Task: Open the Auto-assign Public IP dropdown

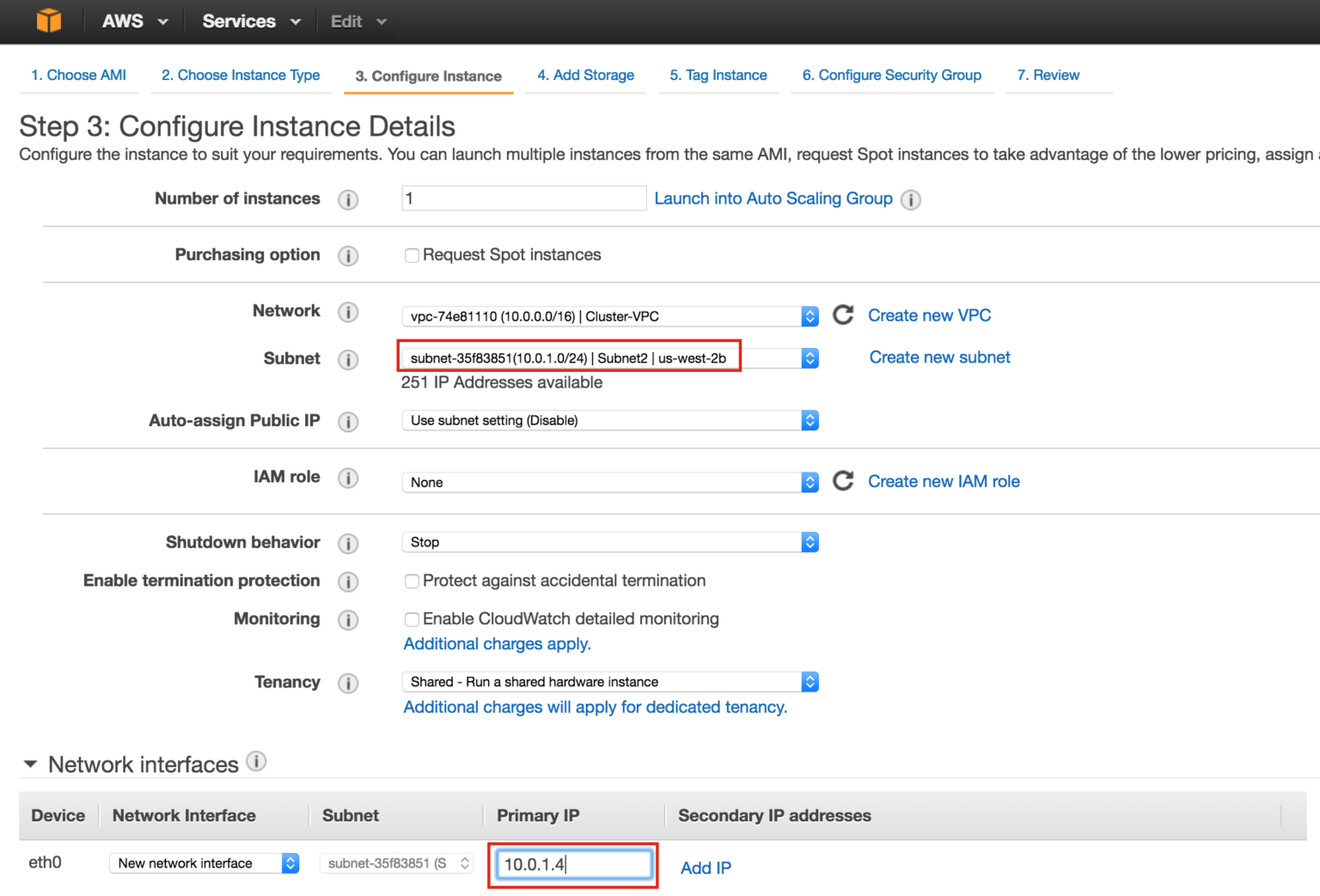Action: point(609,420)
